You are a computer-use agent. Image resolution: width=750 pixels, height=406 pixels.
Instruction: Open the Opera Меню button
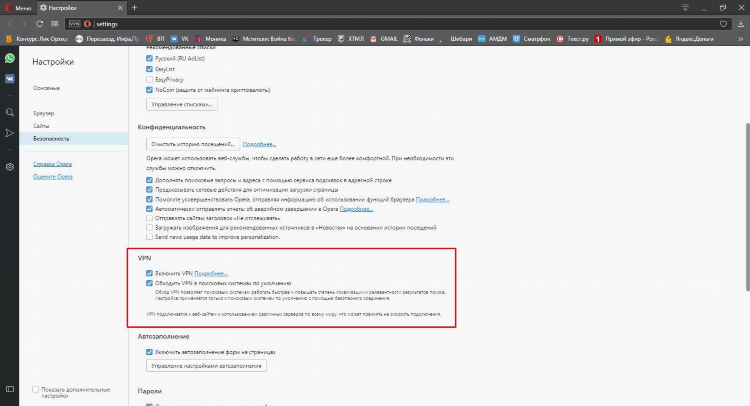(x=18, y=8)
